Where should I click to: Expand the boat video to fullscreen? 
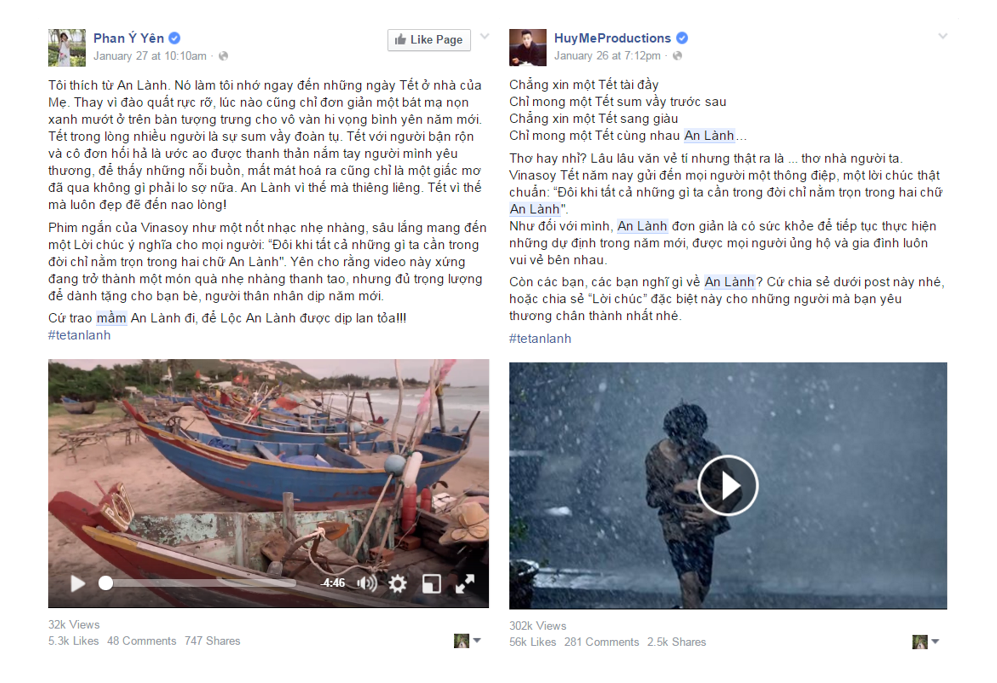click(x=465, y=583)
